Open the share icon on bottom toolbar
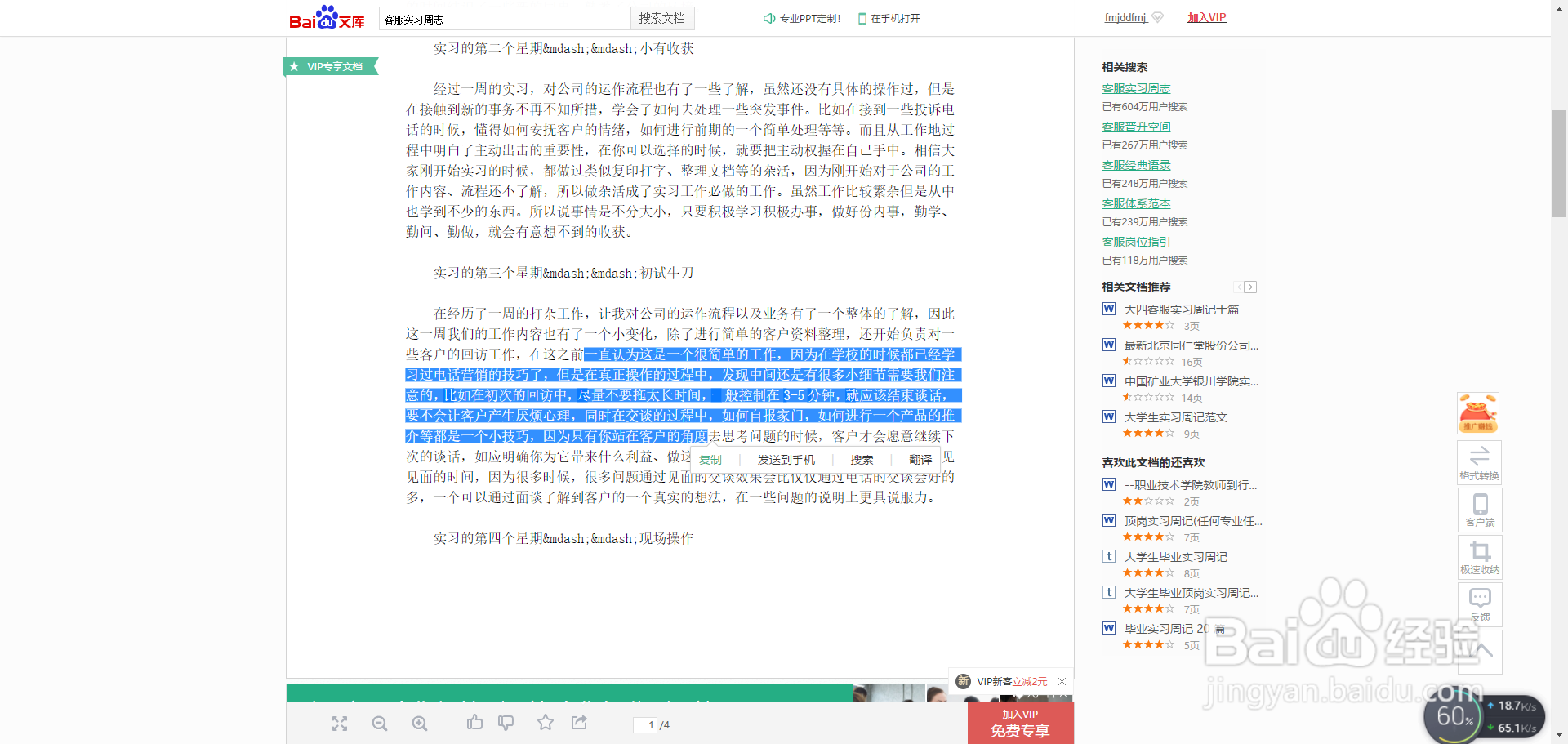The image size is (1568, 744). pyautogui.click(x=579, y=722)
